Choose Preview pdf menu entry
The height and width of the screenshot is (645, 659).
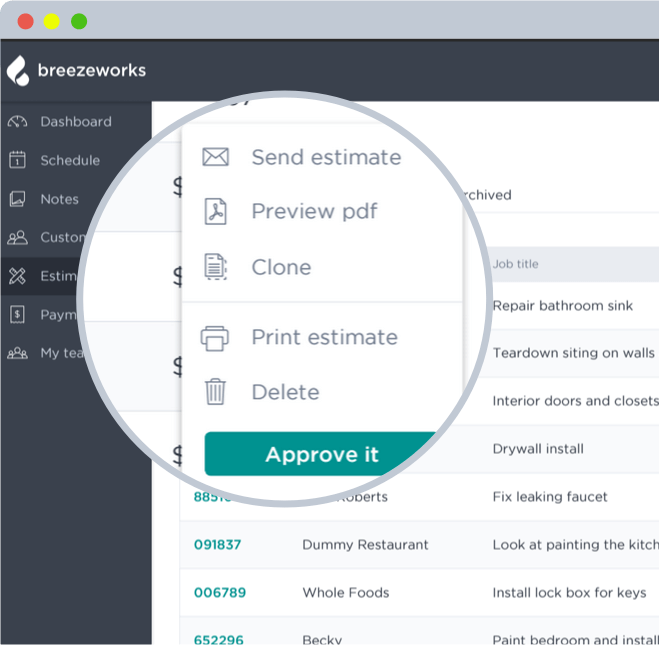point(314,211)
